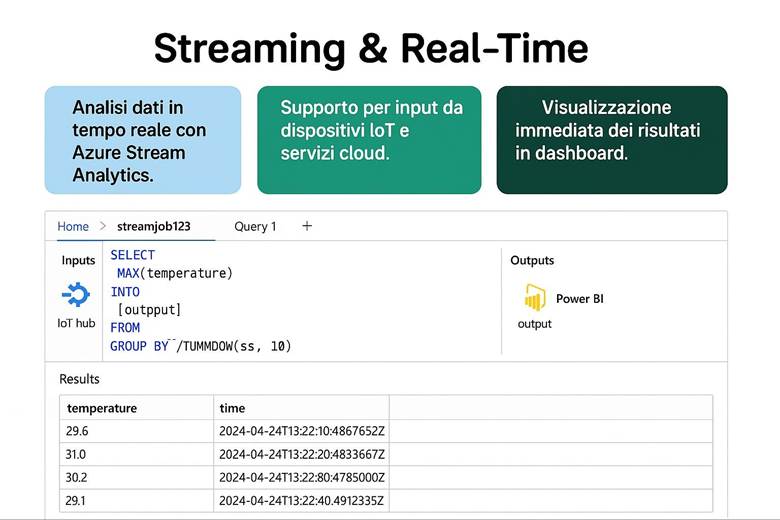Add a new query tab with plus
Screen dimensions: 780x520
(x=307, y=226)
